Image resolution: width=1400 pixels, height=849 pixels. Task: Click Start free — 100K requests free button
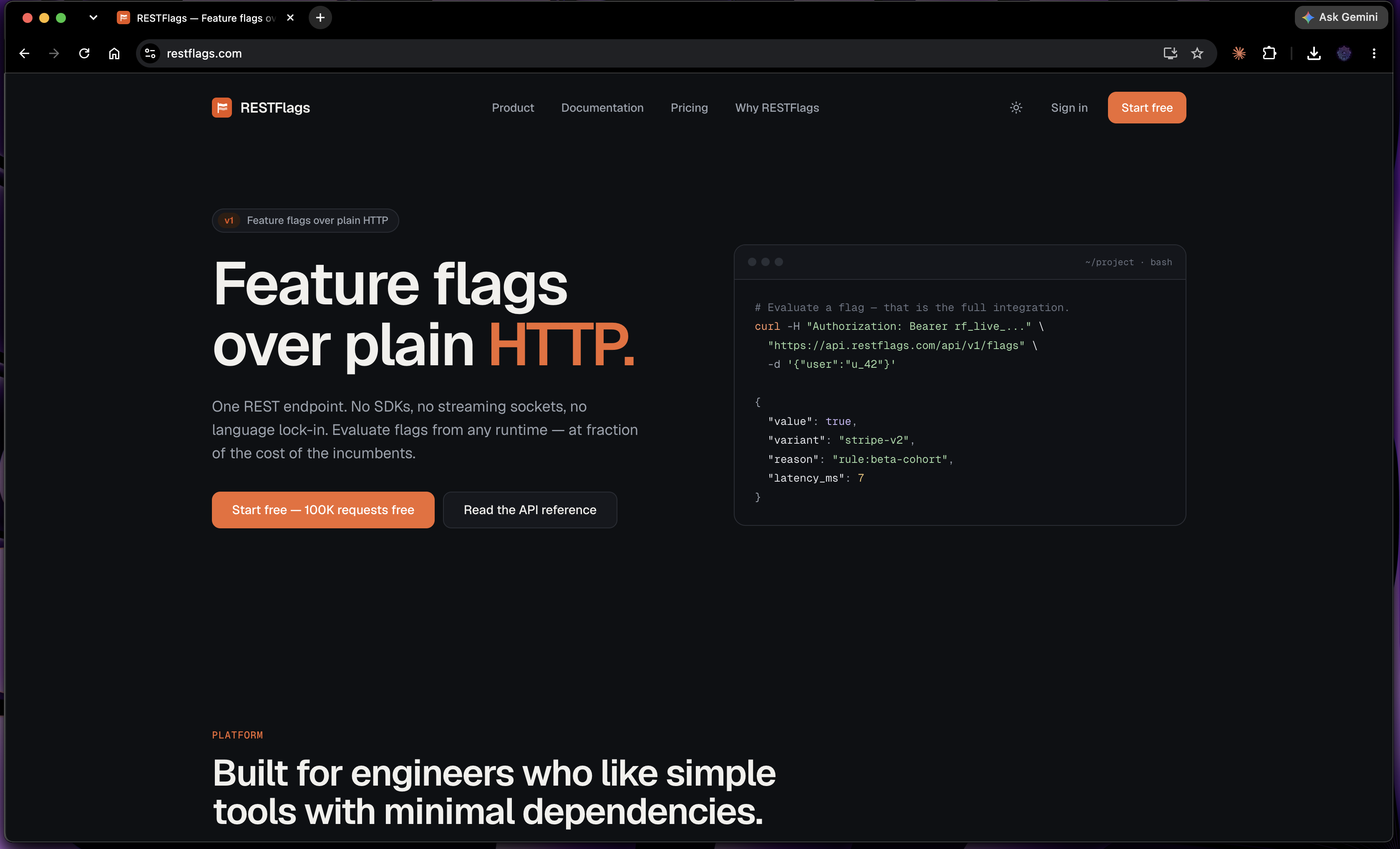323,510
